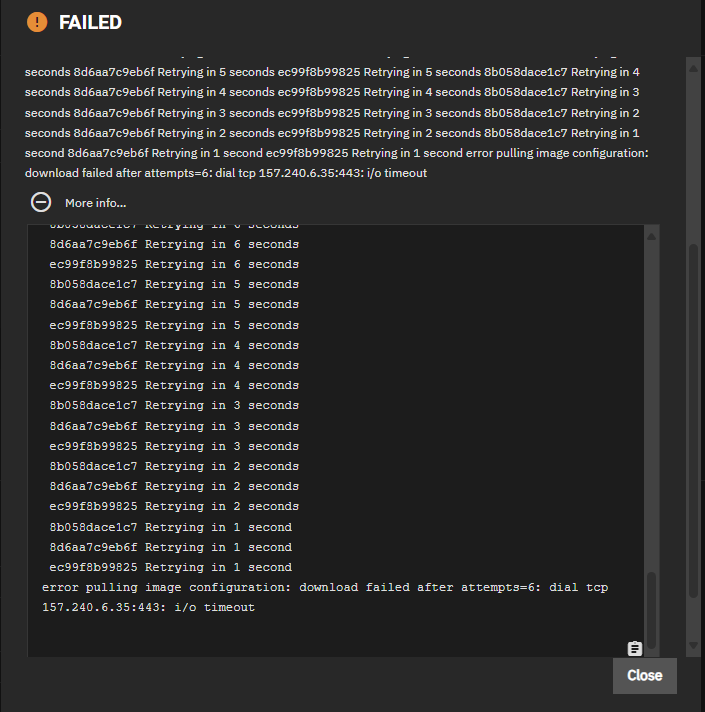This screenshot has height=712, width=705.
Task: Click the log panel's scroll-up arrow
Action: click(x=652, y=237)
